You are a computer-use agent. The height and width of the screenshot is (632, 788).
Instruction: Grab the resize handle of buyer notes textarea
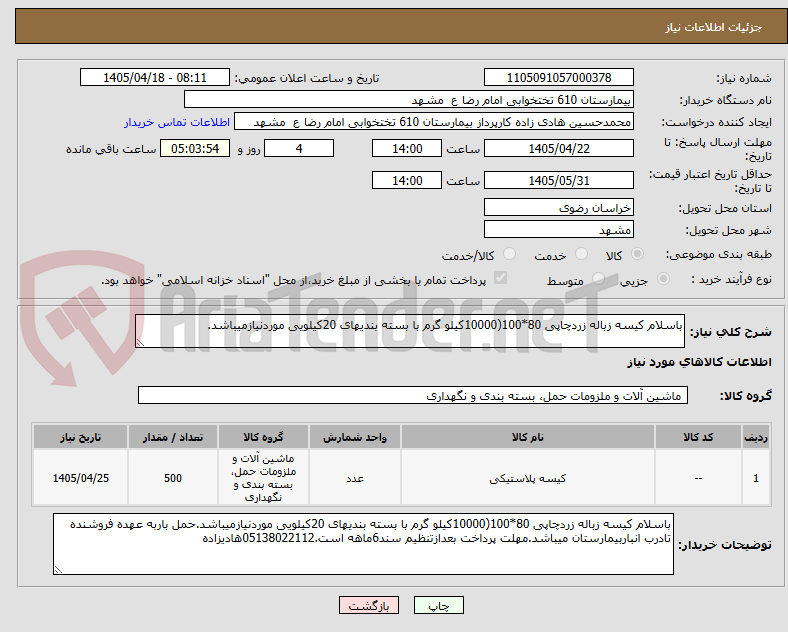click(x=58, y=570)
